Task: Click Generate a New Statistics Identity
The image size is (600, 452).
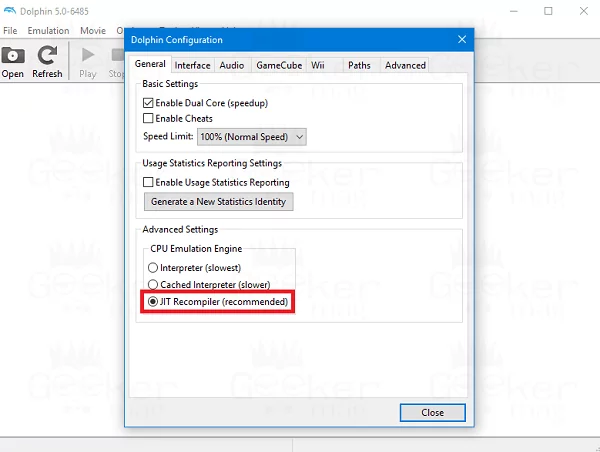Action: 218,201
